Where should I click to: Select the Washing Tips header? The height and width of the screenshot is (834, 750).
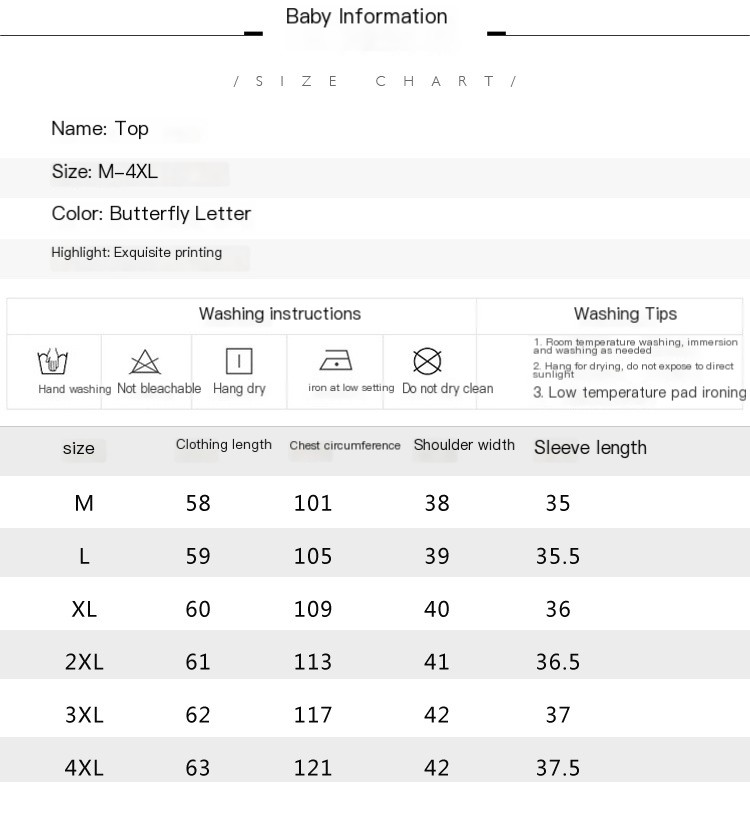click(625, 314)
